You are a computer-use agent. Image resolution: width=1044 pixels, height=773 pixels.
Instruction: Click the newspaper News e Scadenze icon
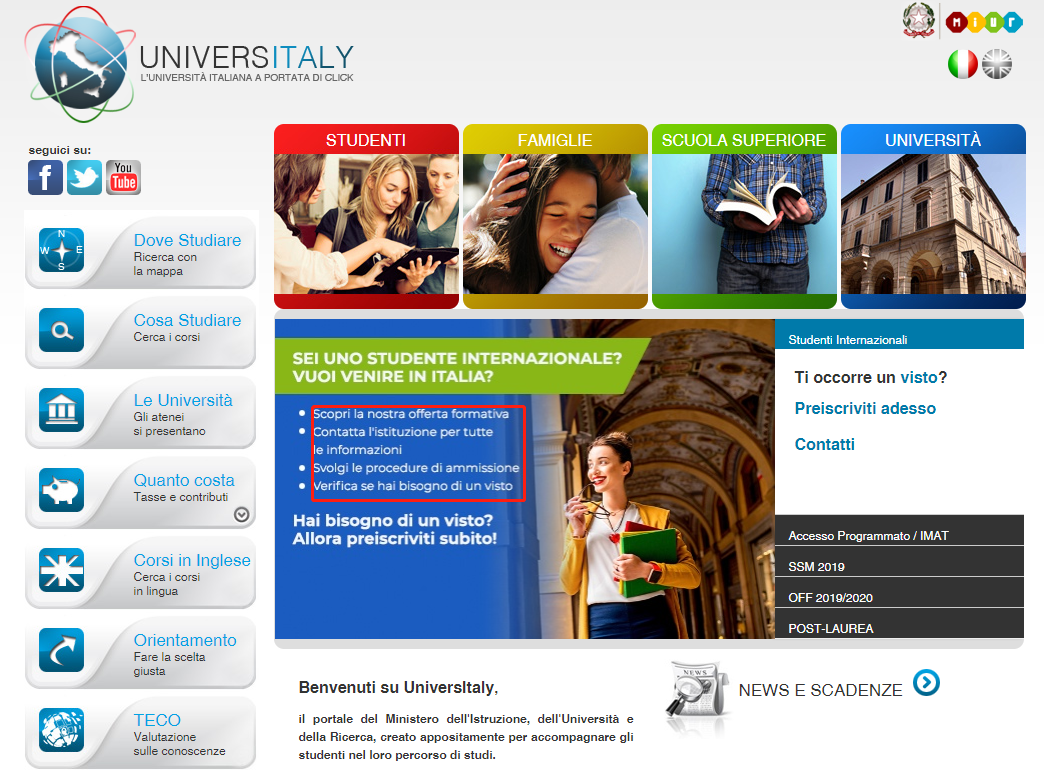click(x=697, y=690)
